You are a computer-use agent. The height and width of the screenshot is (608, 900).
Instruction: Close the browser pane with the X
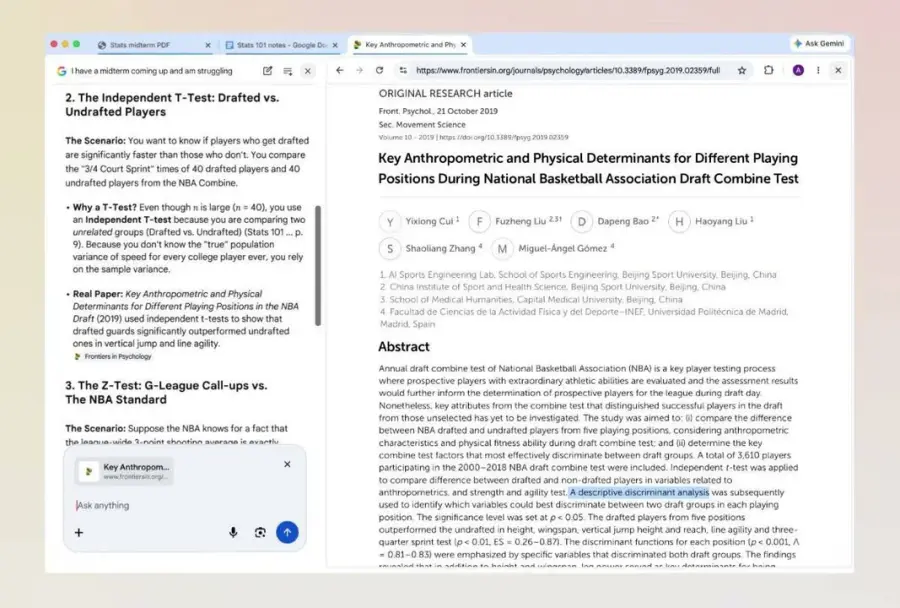point(838,70)
